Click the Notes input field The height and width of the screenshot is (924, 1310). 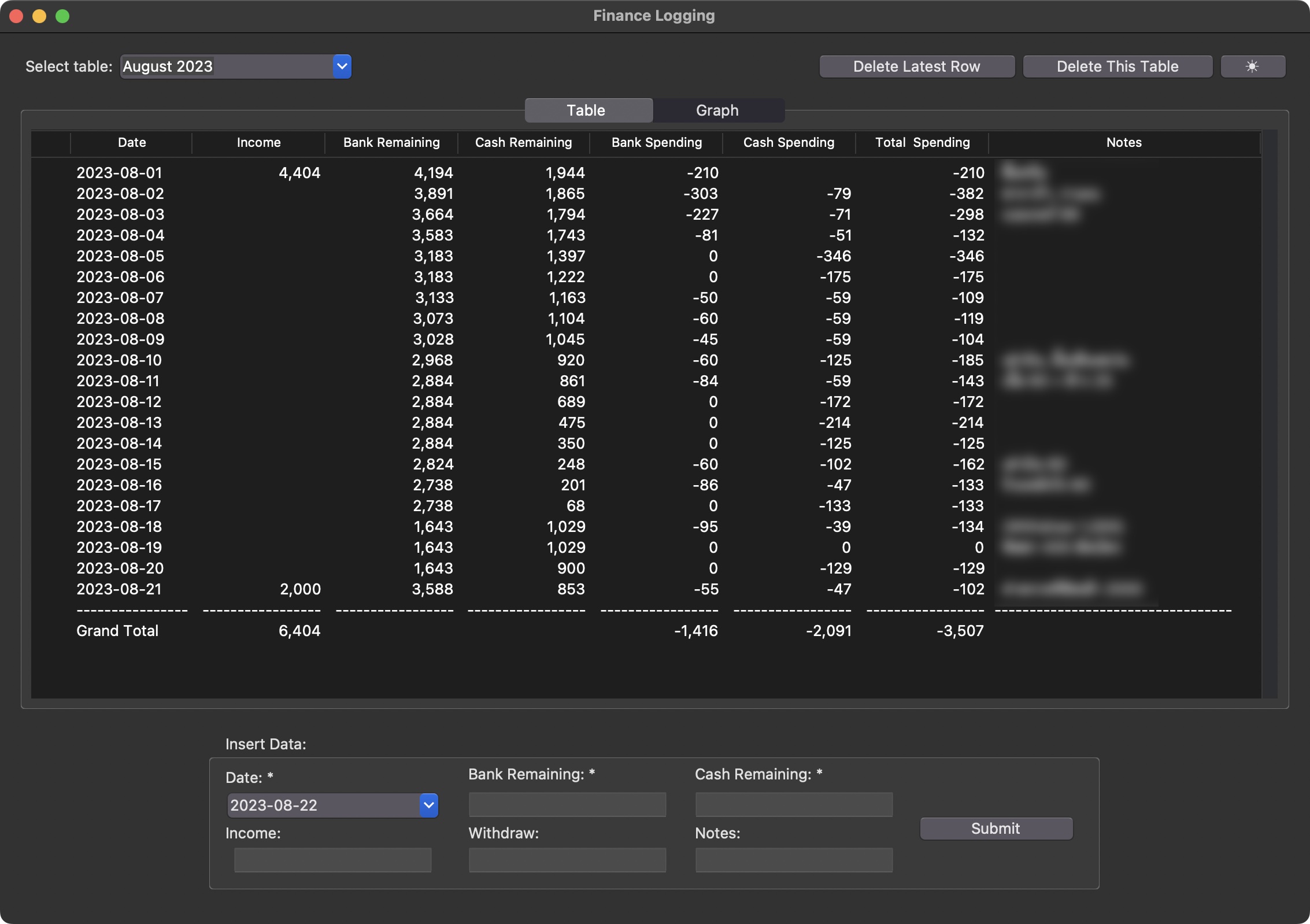(x=793, y=860)
